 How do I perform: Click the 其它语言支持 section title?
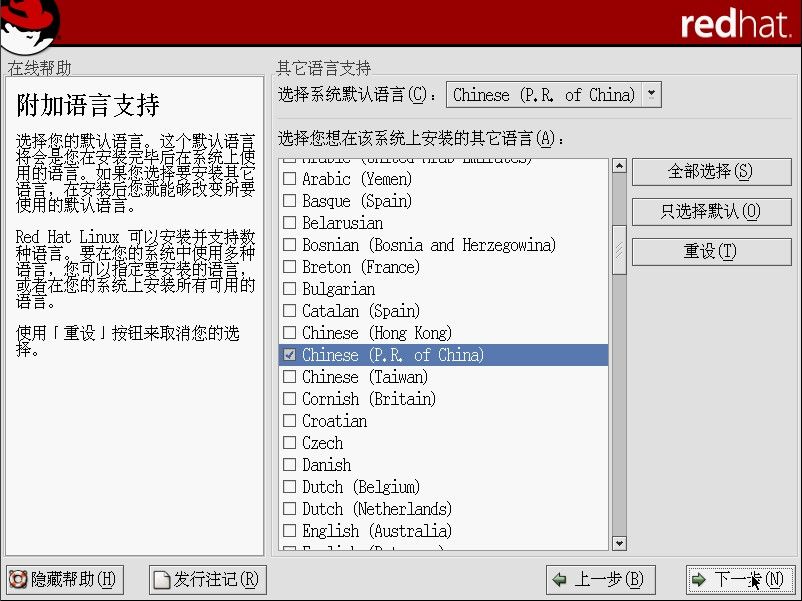click(324, 68)
